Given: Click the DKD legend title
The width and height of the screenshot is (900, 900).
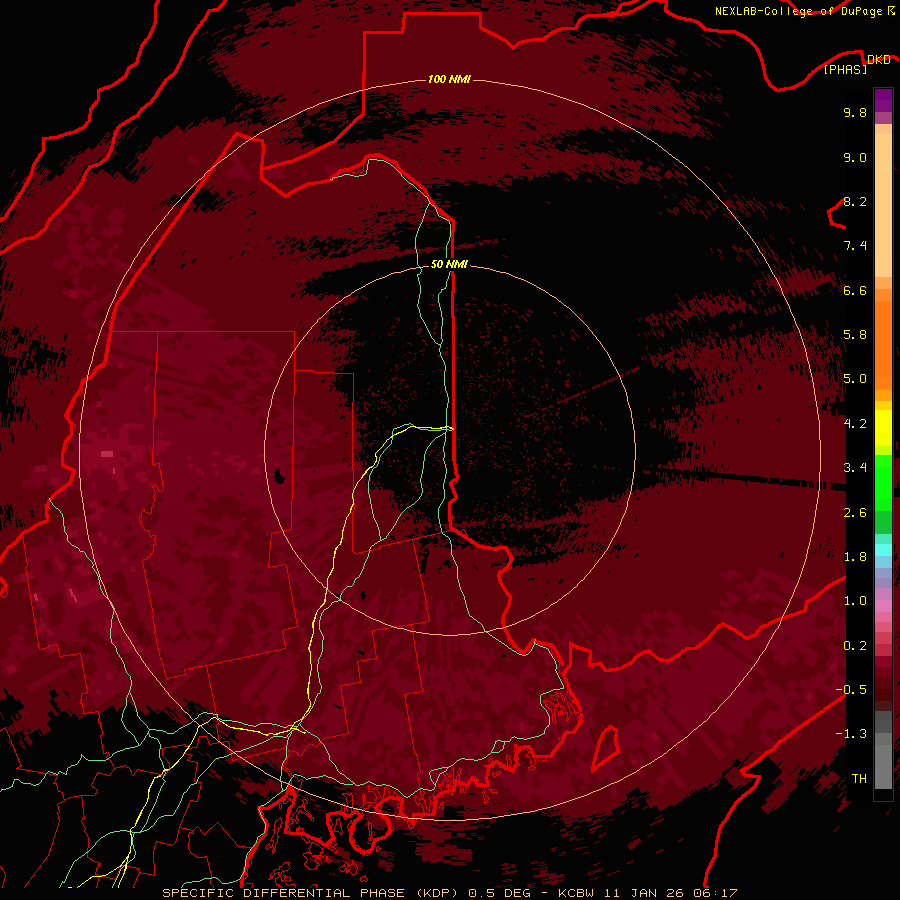Looking at the screenshot, I should click(x=879, y=59).
